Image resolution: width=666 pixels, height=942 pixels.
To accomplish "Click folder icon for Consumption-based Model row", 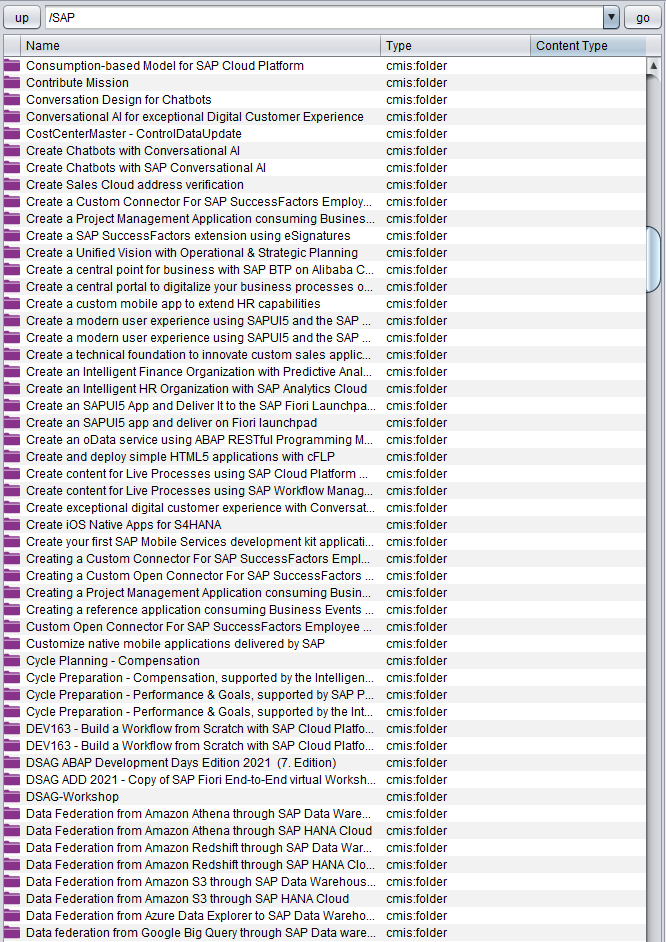I will pos(12,66).
